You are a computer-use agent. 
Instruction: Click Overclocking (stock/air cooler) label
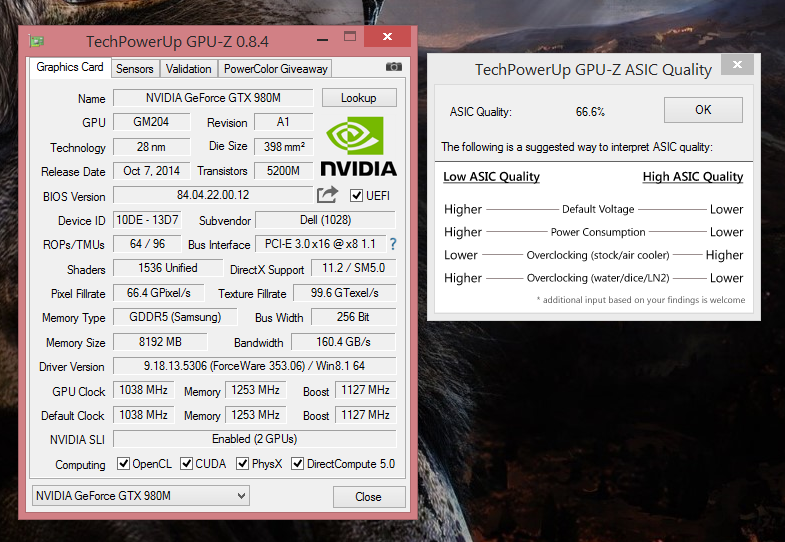coord(598,255)
